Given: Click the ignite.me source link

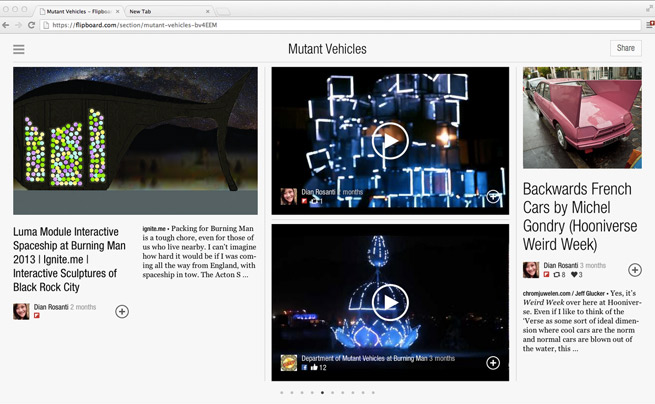Looking at the screenshot, I should [154, 229].
